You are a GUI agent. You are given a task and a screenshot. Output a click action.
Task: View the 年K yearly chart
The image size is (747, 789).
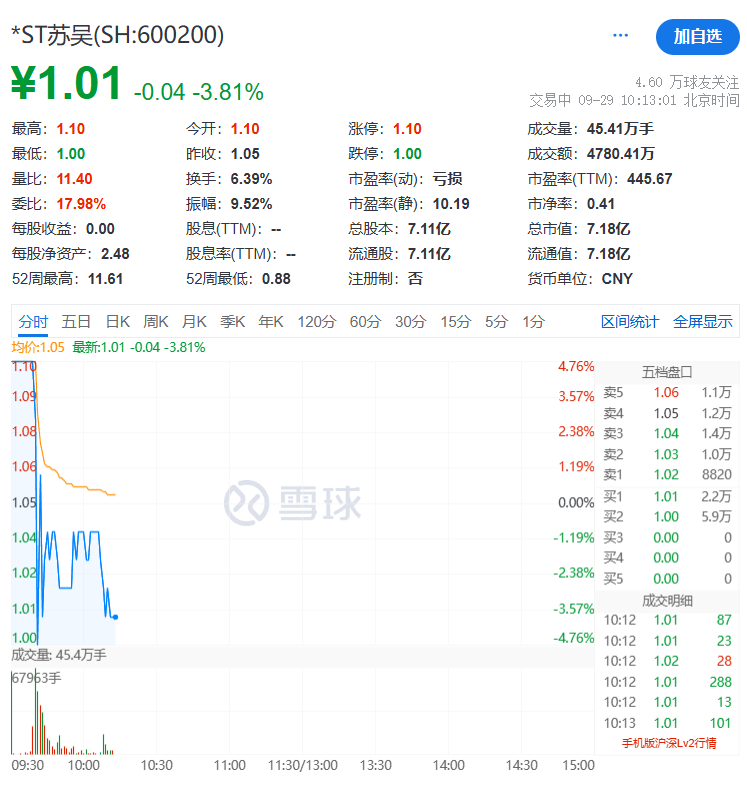click(271, 321)
